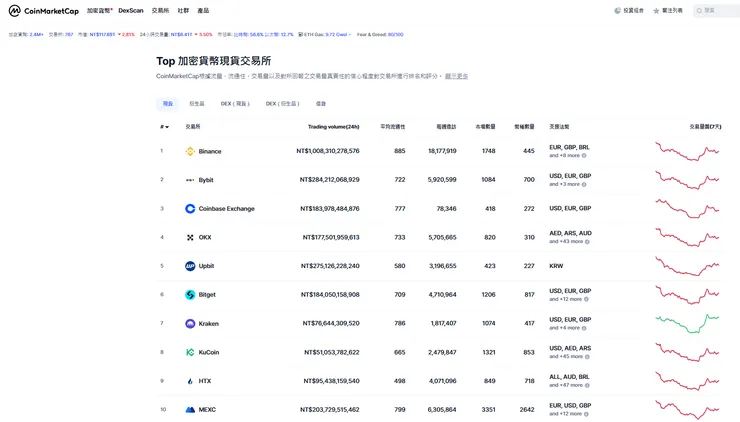Open the 投資組合 portfolio button
The width and height of the screenshot is (740, 422).
point(629,10)
